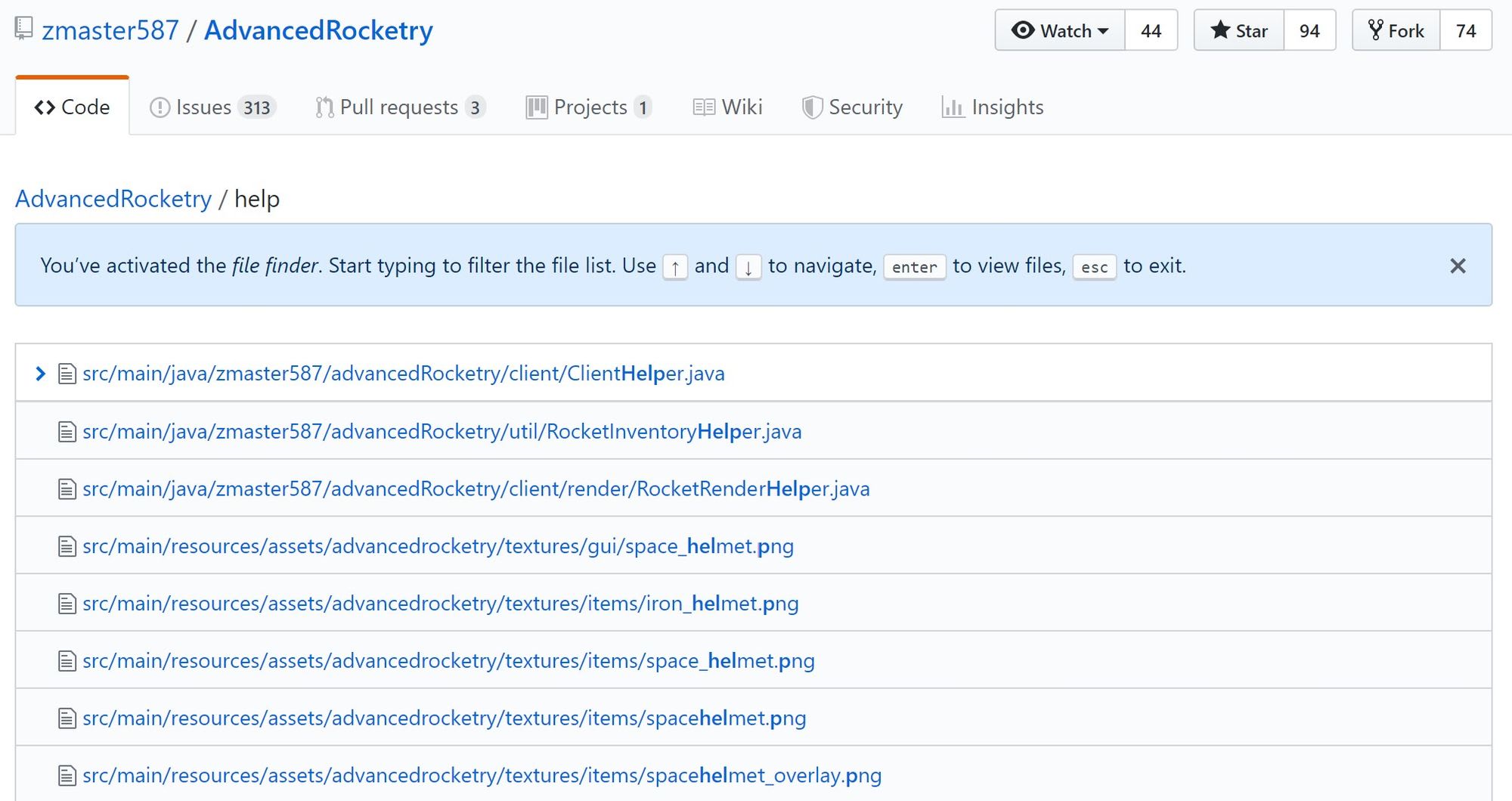Click the up arrow key hint in the banner
The width and height of the screenshot is (1512, 801).
point(675,266)
